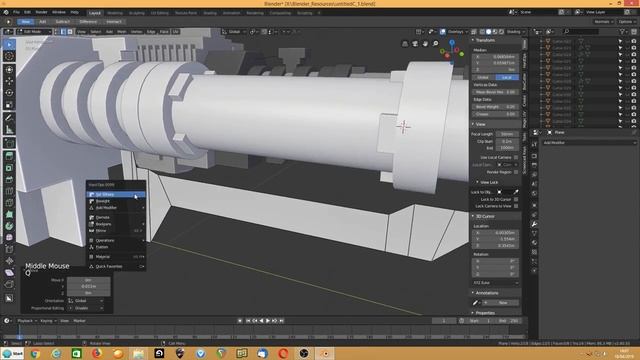
Task: Choose Quick Favorites in popup menu
Action: click(x=116, y=267)
